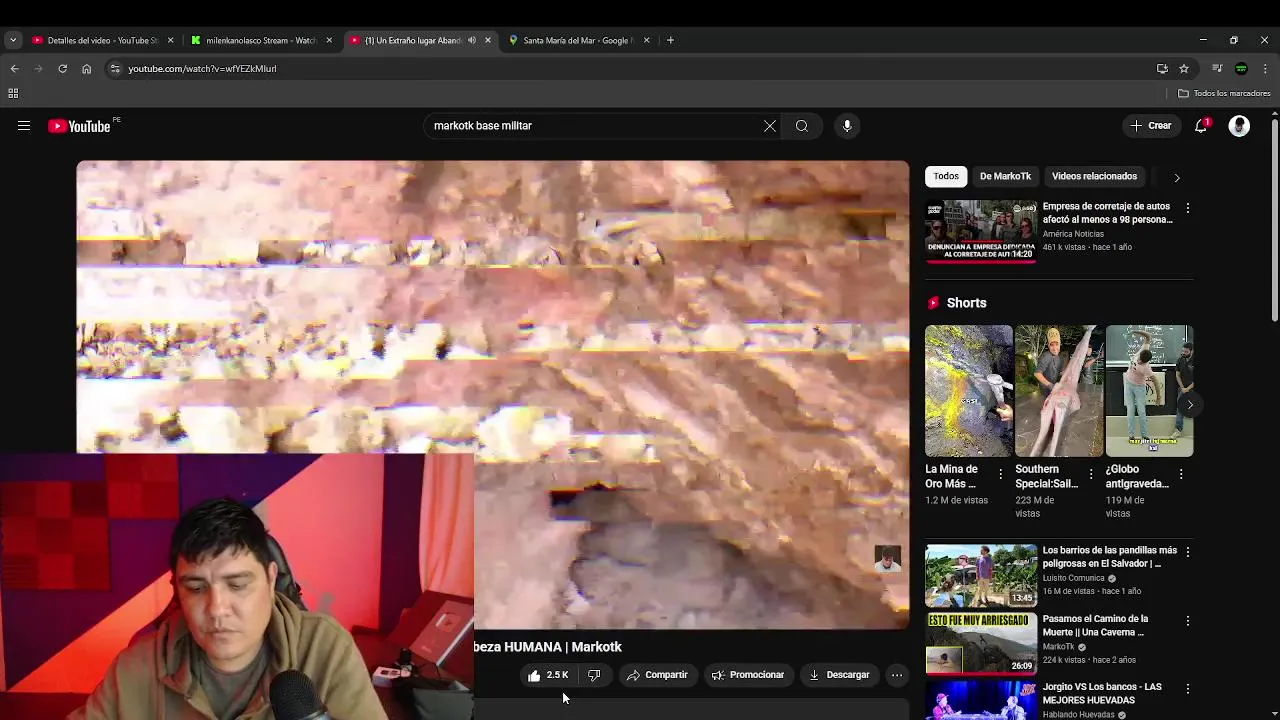Screen dimensions: 1280x720
Task: Click the page vertical scrollbar
Action: click(1274, 220)
